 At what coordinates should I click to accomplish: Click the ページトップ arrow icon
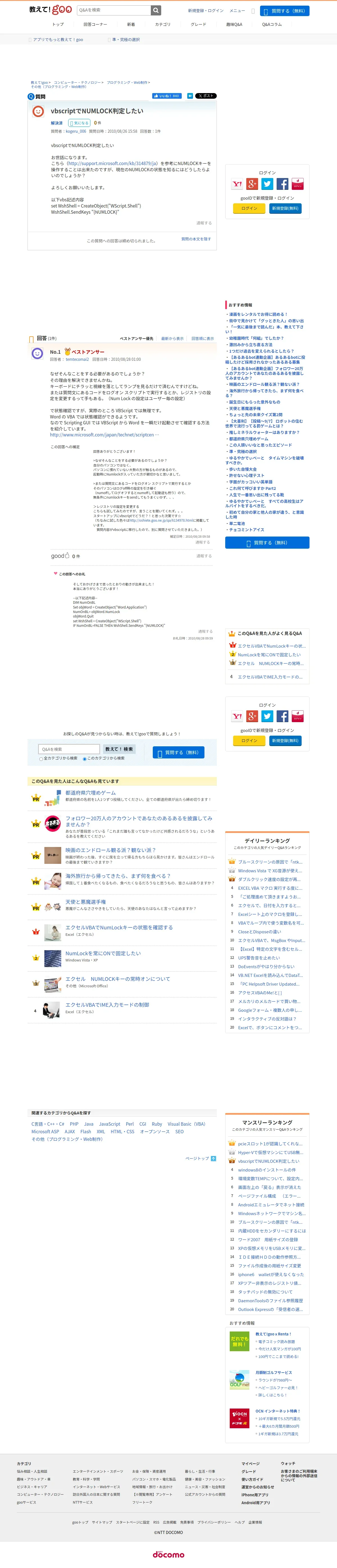pos(213,1158)
